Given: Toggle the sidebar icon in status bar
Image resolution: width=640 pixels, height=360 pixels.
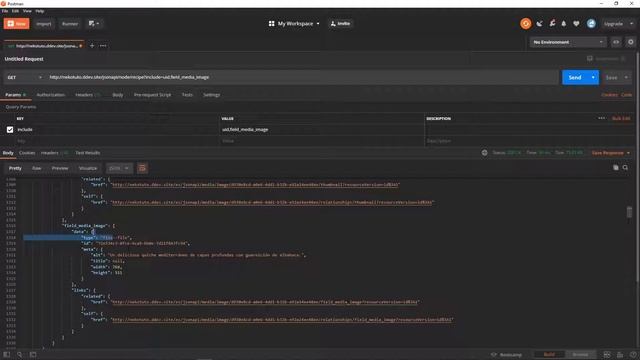Looking at the screenshot, I should coord(7,355).
